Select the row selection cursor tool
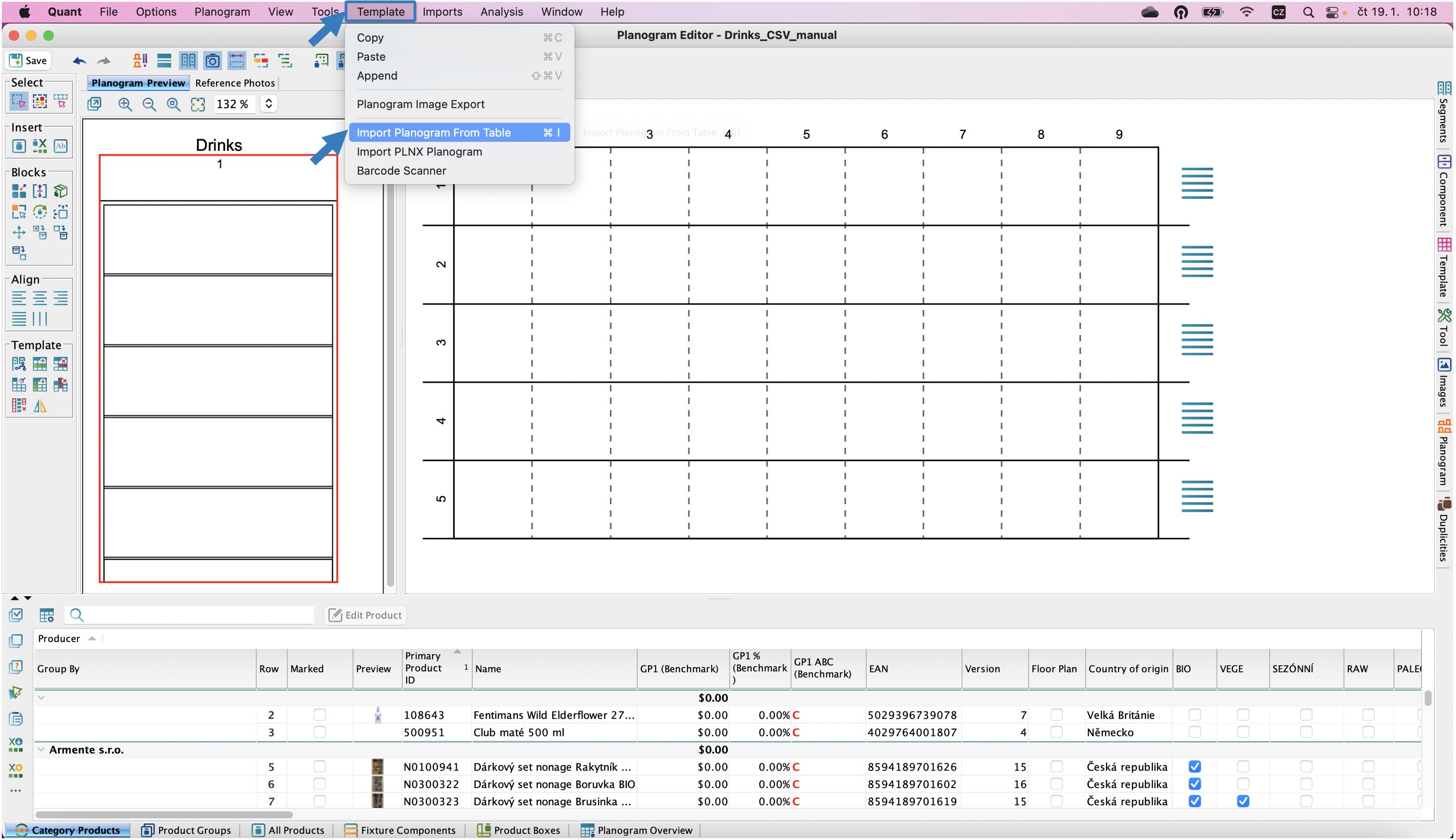The width and height of the screenshot is (1456, 840). pyautogui.click(x=61, y=102)
